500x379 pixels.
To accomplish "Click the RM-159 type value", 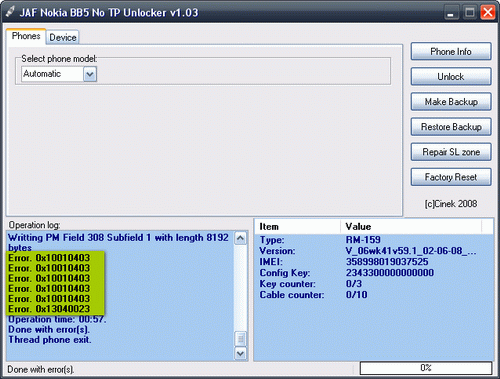I will click(x=363, y=240).
